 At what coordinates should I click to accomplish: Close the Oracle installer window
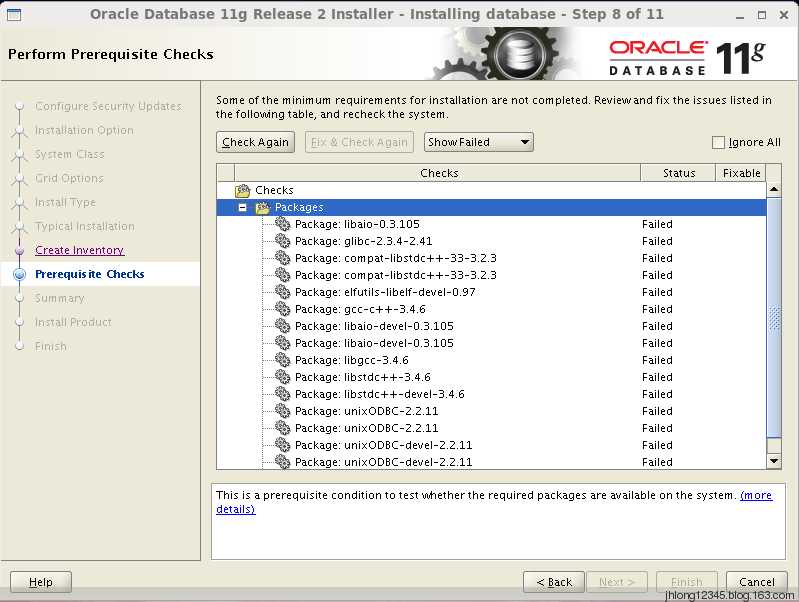click(784, 15)
